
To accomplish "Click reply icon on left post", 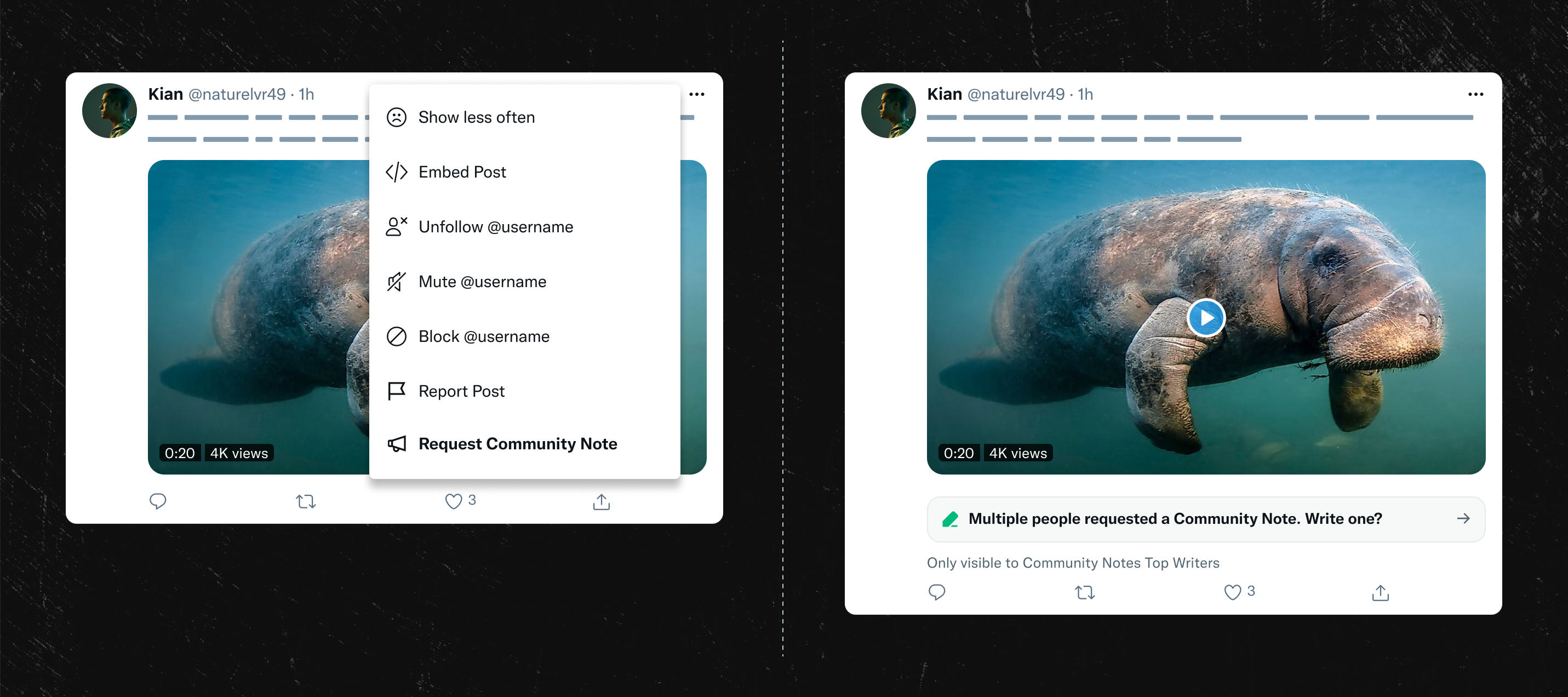I will (x=158, y=501).
